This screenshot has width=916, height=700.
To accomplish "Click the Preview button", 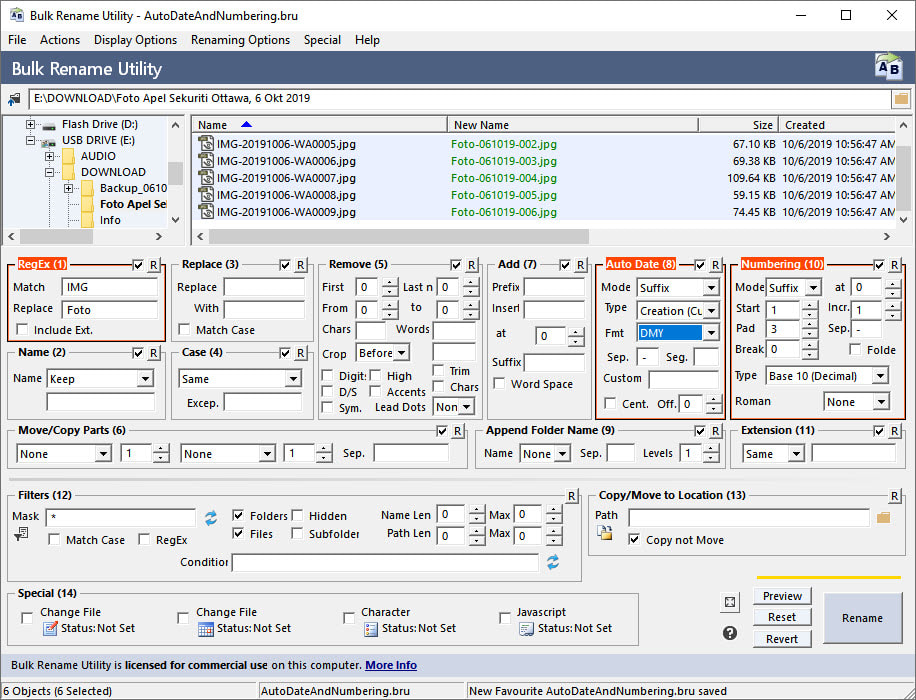I will (782, 596).
